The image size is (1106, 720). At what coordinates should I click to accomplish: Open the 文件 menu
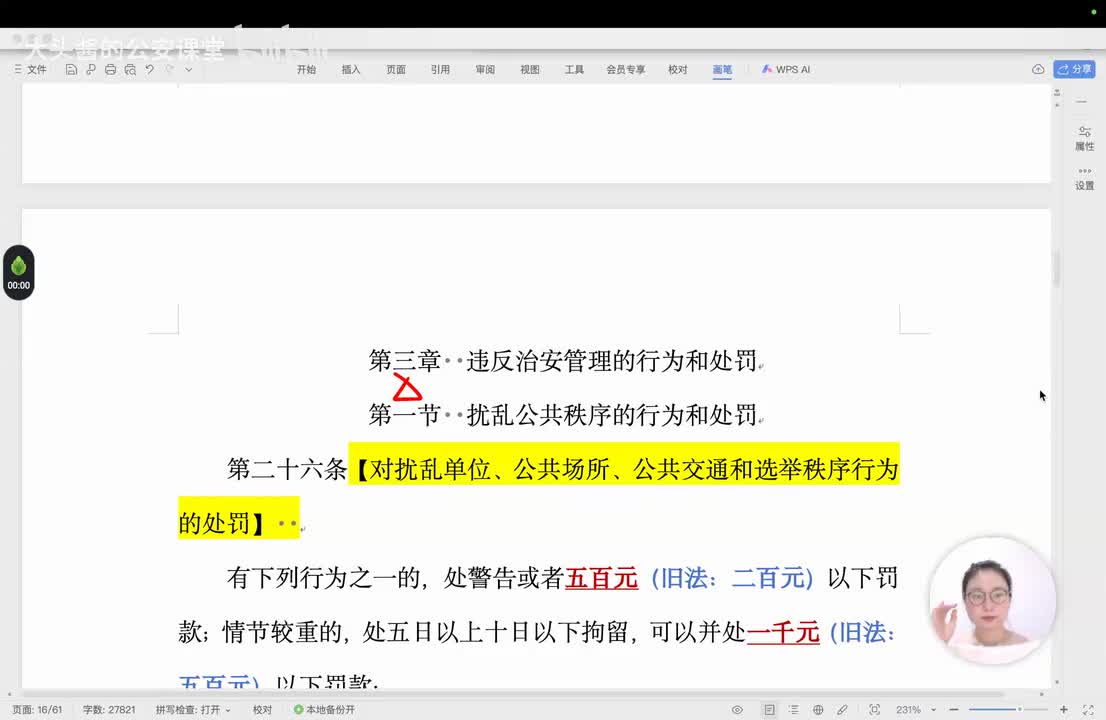click(x=30, y=69)
